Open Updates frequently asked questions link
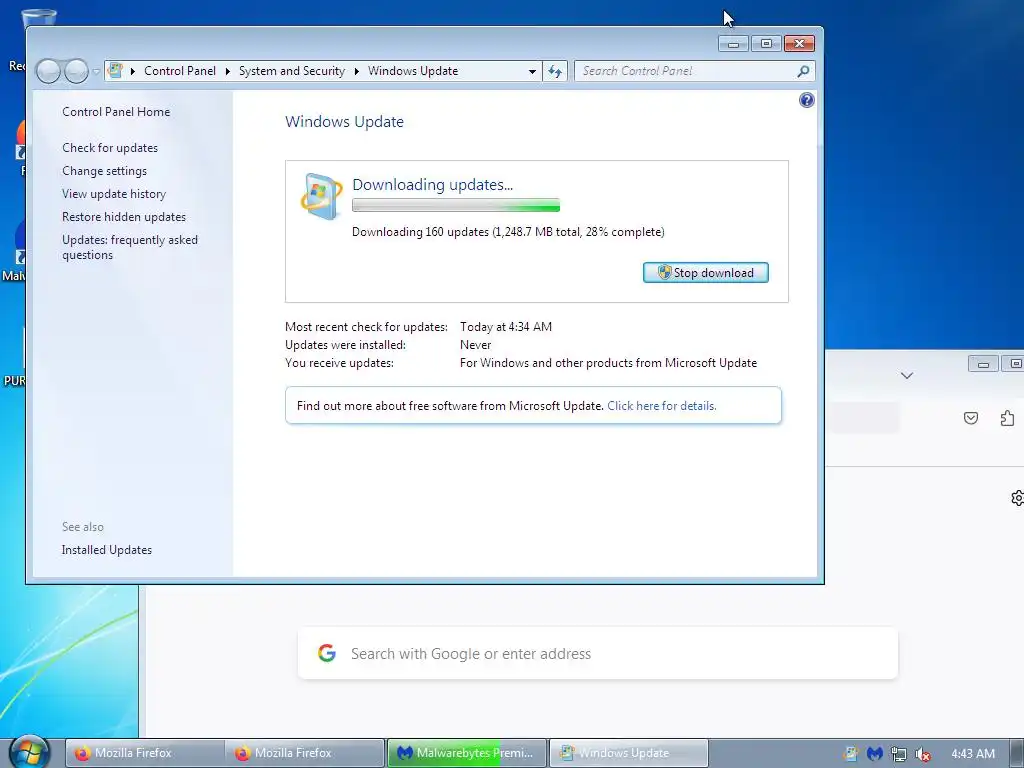The image size is (1024, 768). pos(130,247)
